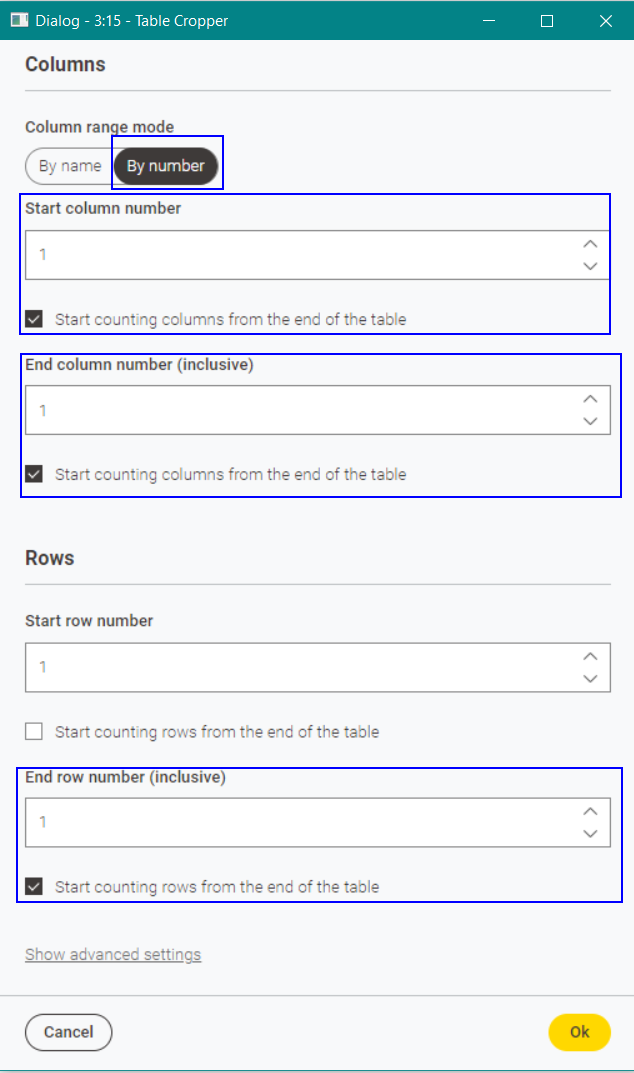Uncheck counting start columns from end of table
This screenshot has width=634, height=1073.
[x=33, y=318]
